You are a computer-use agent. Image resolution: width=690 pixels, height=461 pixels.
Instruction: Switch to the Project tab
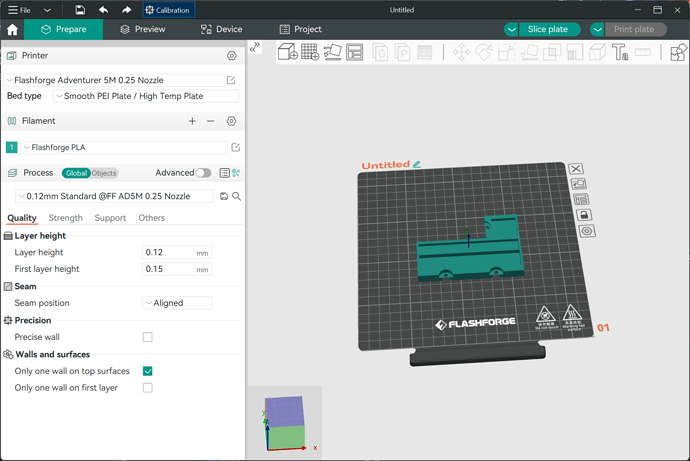tap(301, 29)
